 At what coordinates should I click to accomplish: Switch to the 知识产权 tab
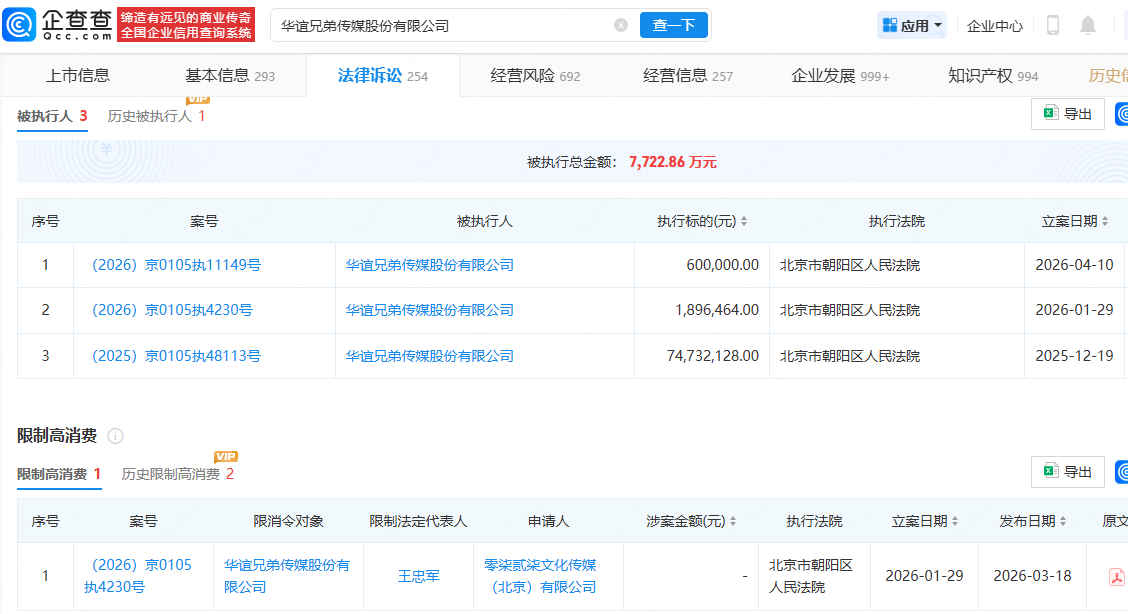click(993, 76)
